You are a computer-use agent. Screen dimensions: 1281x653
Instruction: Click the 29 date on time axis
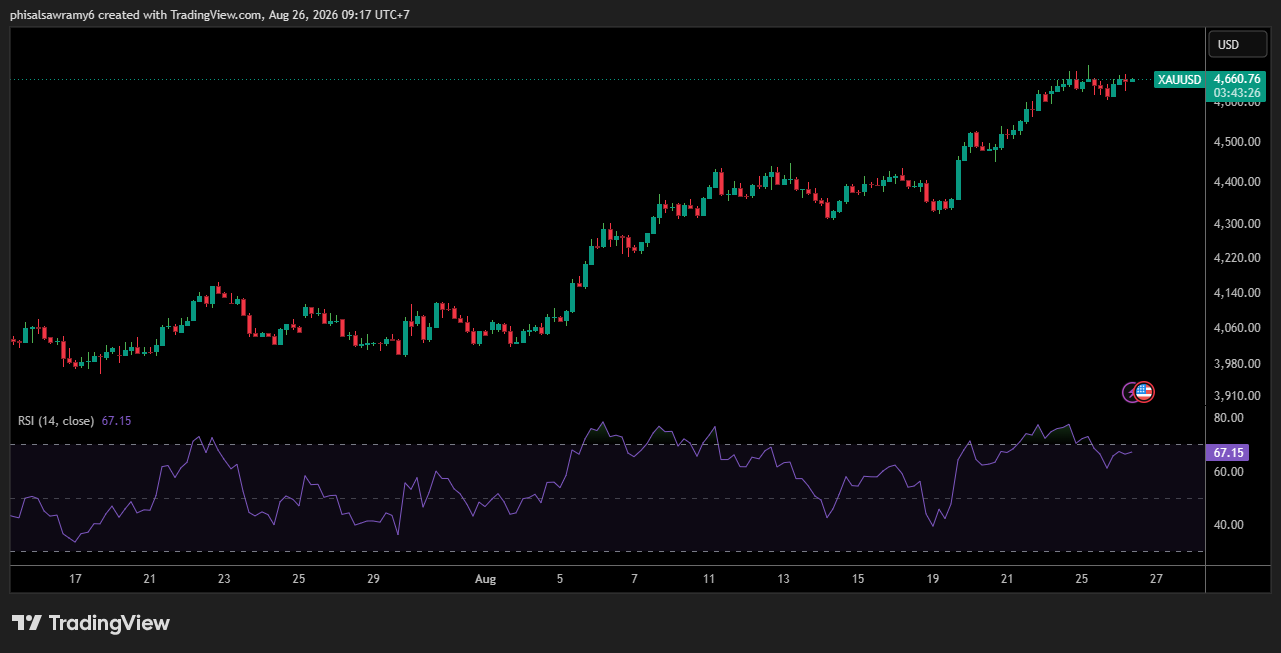coord(373,579)
